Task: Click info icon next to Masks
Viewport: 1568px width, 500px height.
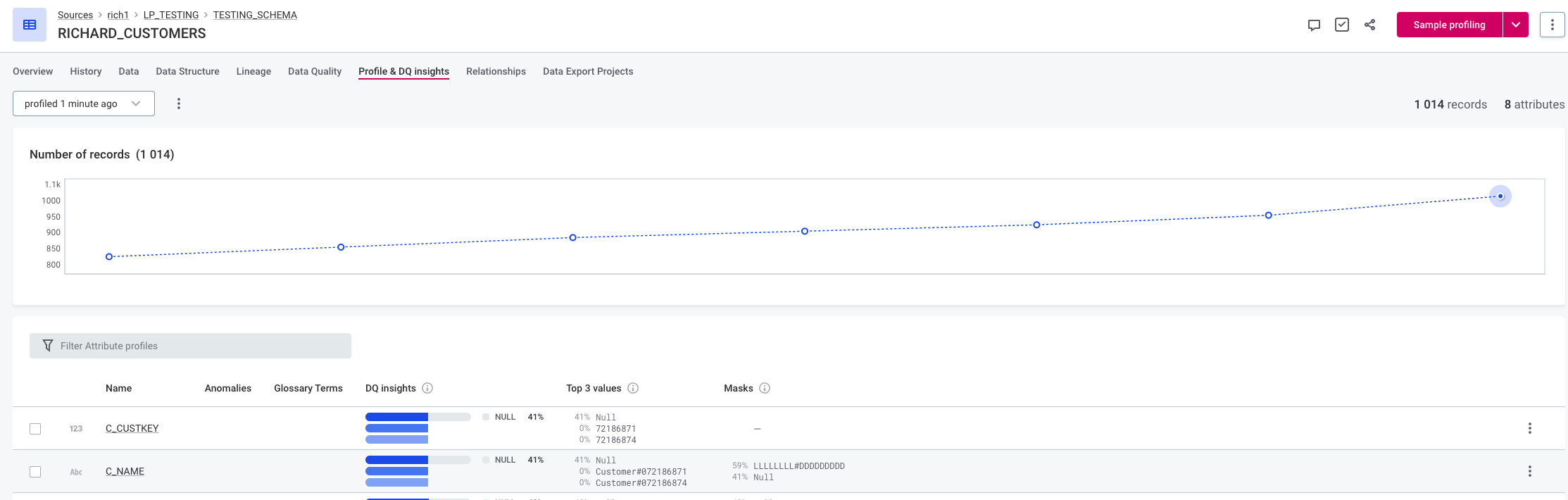Action: coord(765,388)
